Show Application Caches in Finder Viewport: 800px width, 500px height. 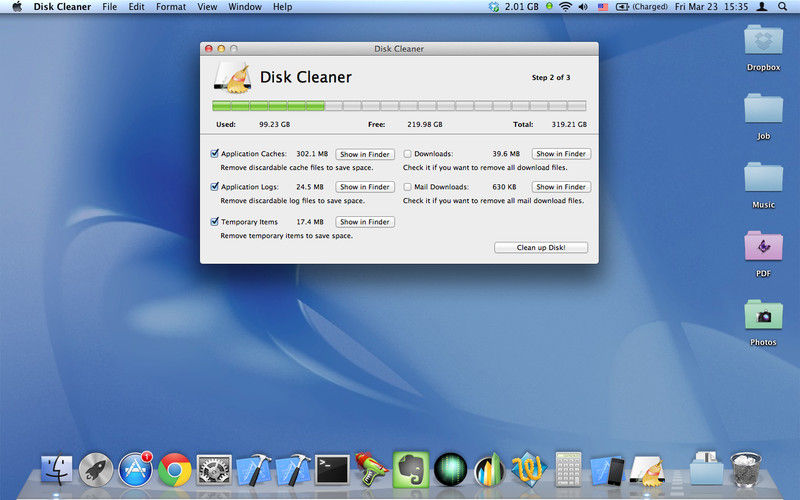point(365,154)
